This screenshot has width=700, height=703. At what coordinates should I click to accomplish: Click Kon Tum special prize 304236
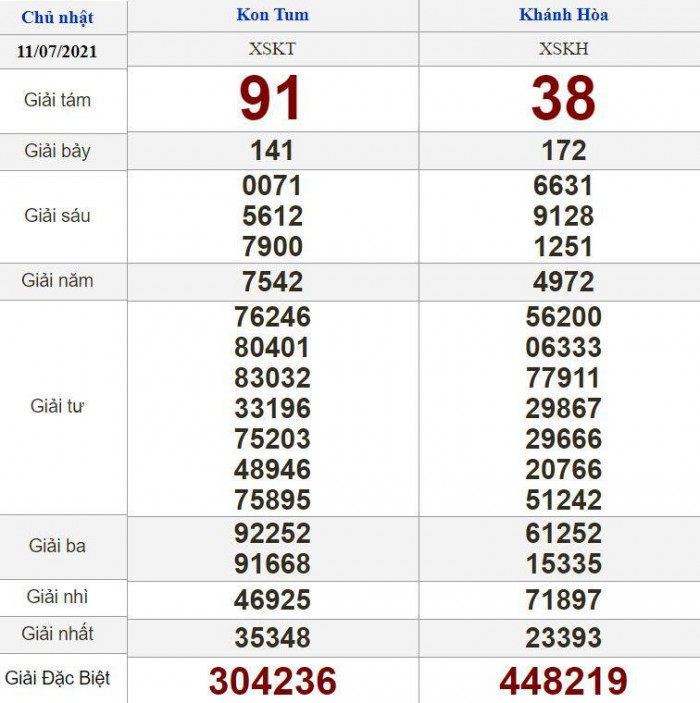point(272,681)
